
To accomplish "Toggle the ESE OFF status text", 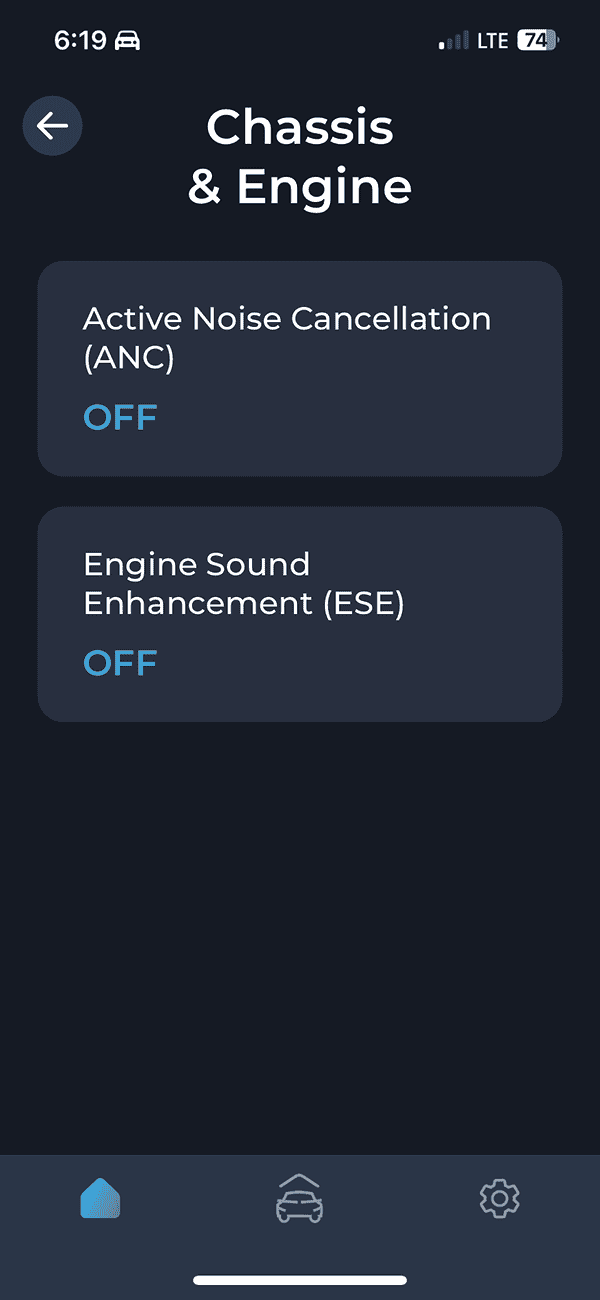I will (x=120, y=663).
